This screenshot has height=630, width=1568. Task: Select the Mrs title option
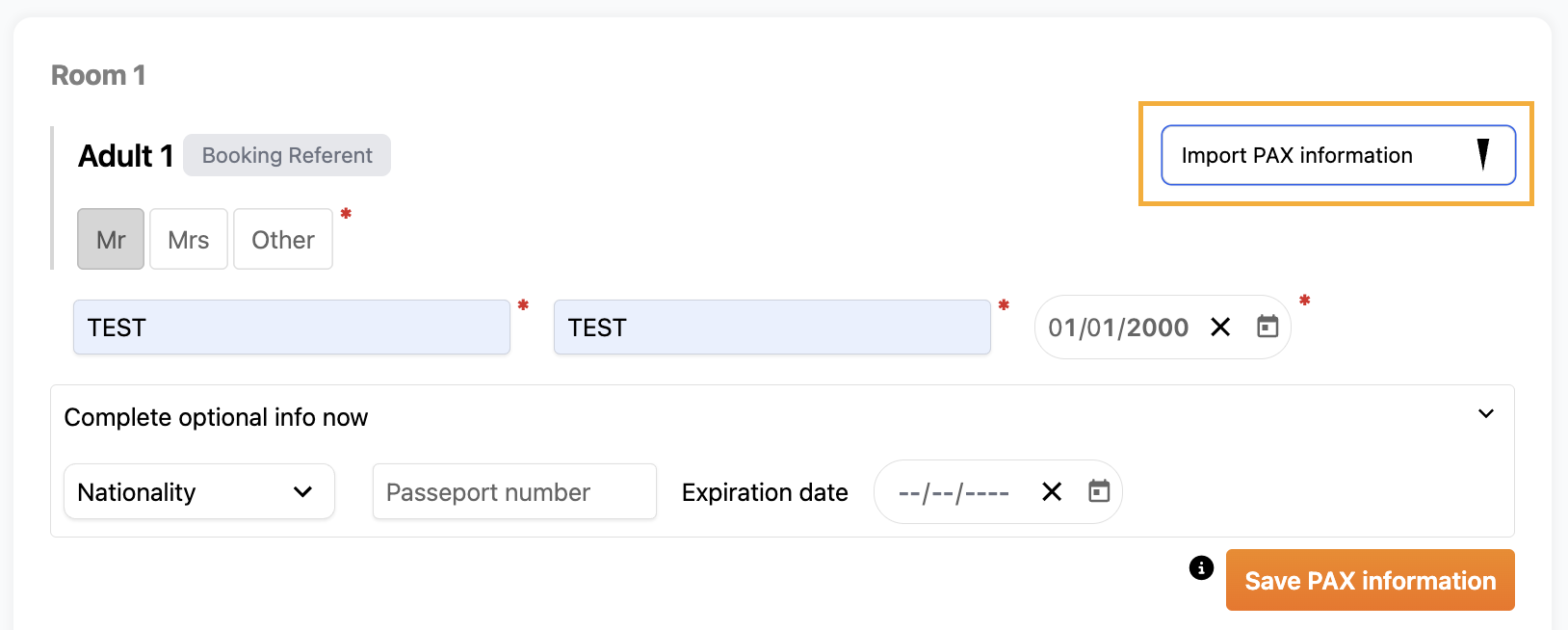pos(189,240)
